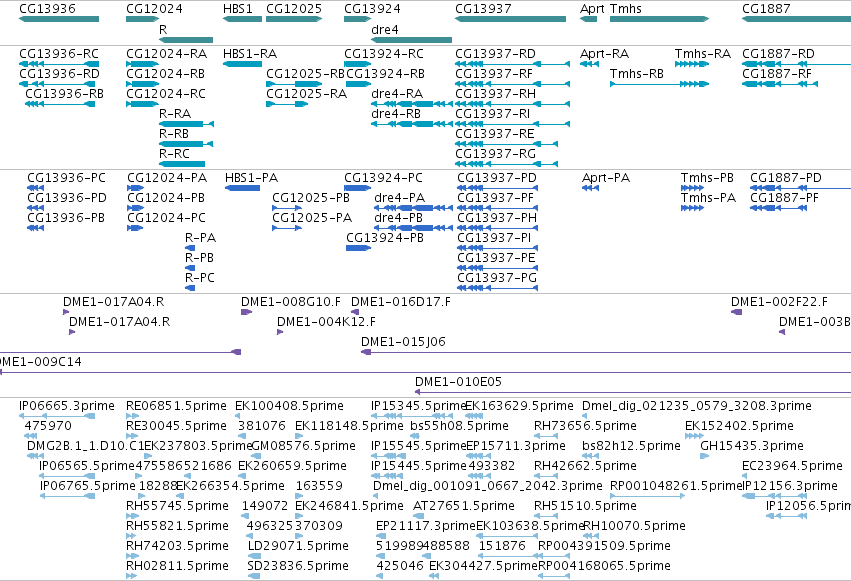Select the CG13936 gene label

tap(47, 9)
